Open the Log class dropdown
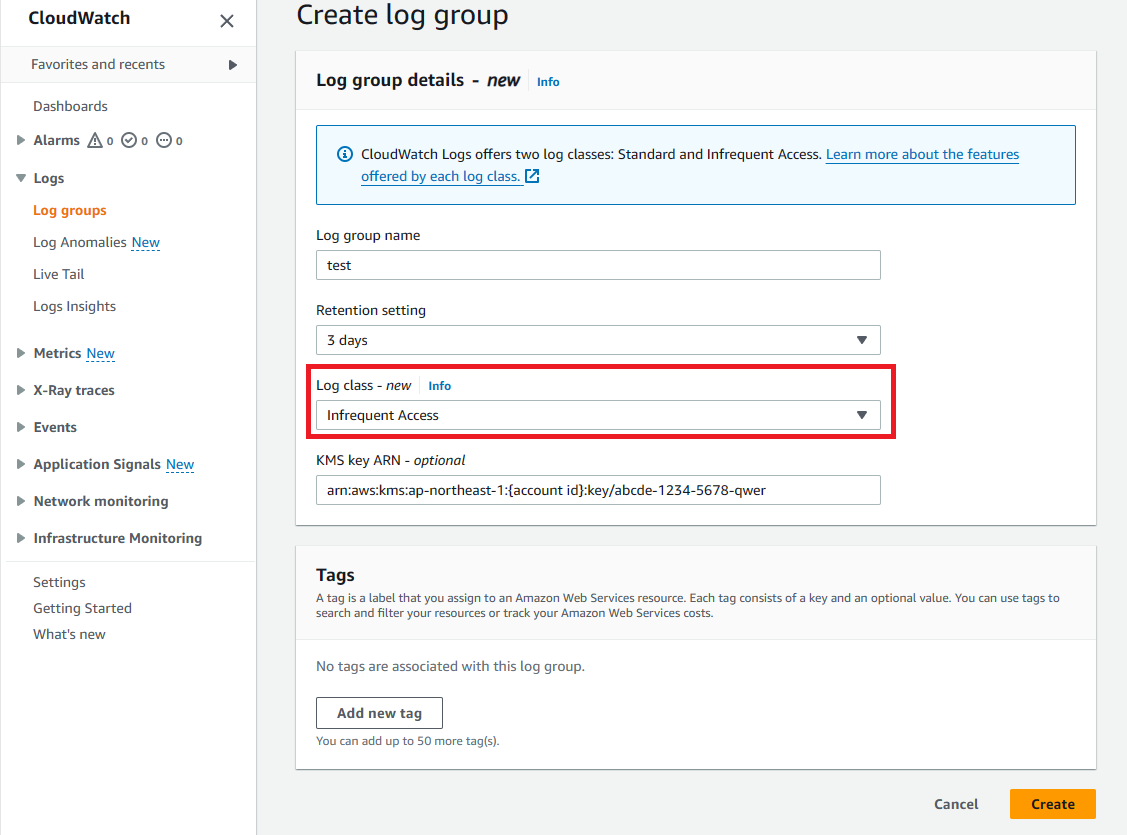The image size is (1127, 835). click(x=862, y=414)
